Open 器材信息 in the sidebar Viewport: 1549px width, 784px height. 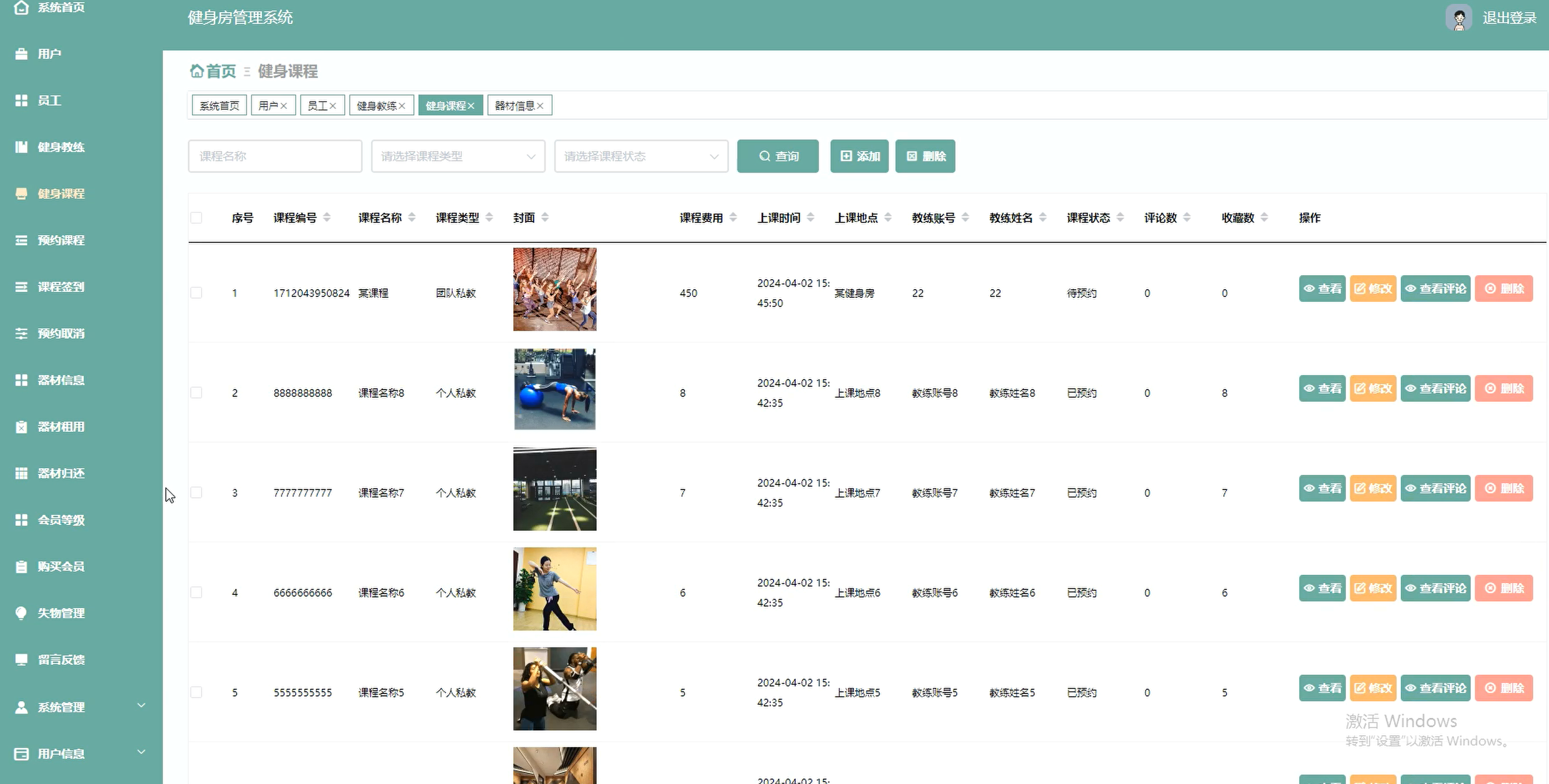click(60, 380)
